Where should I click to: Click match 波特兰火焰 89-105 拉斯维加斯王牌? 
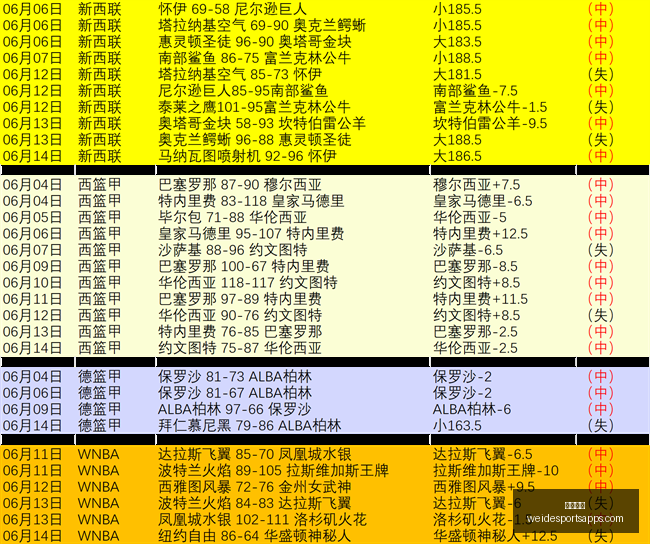pos(273,471)
